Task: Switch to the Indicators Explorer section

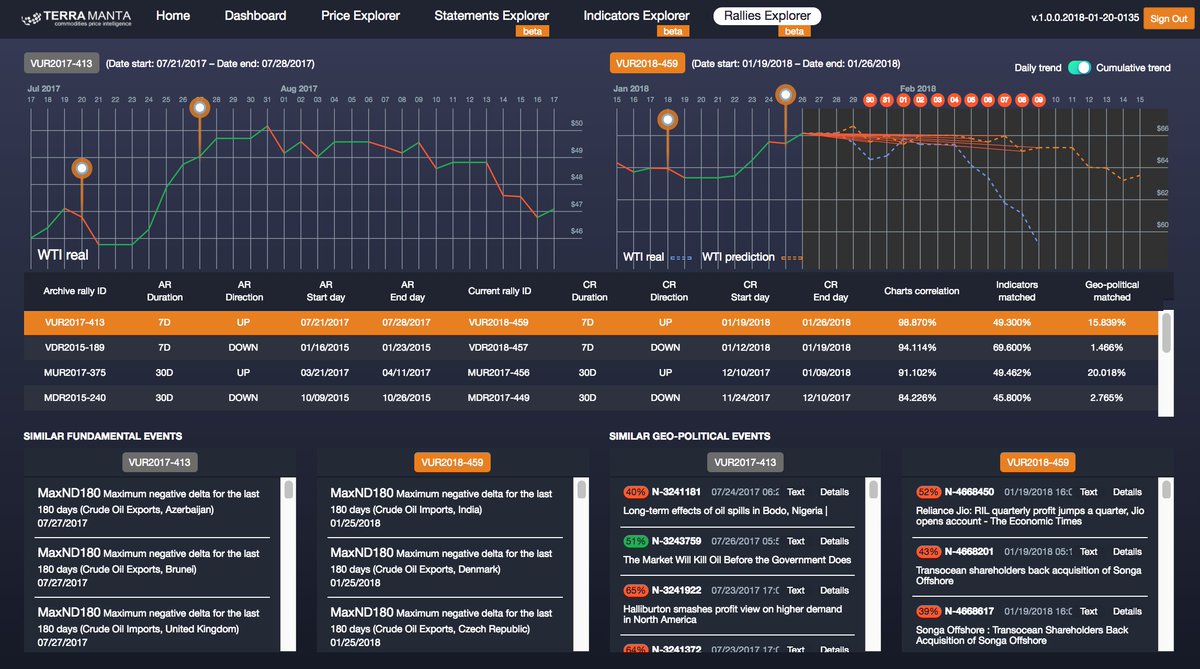Action: pos(637,16)
